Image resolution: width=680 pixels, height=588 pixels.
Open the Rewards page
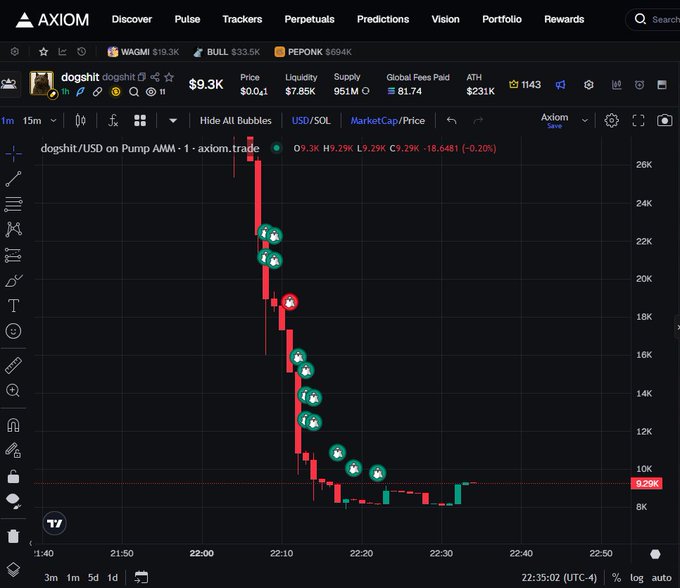tap(564, 20)
